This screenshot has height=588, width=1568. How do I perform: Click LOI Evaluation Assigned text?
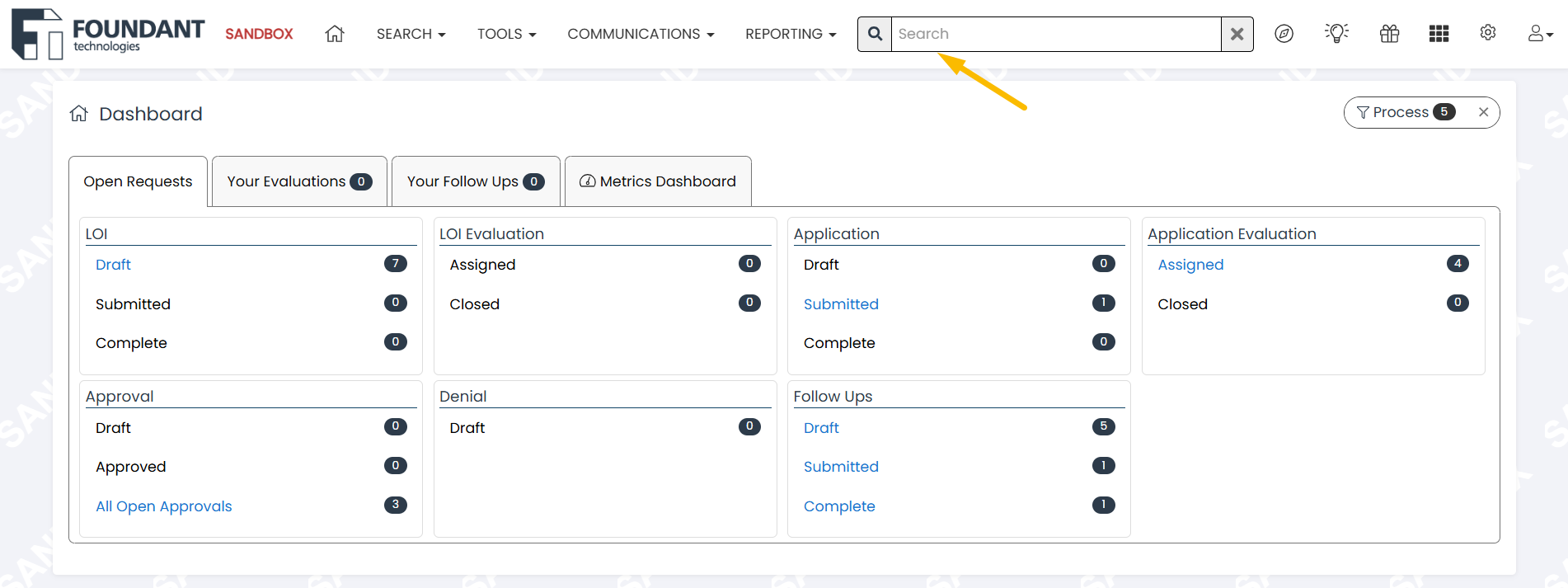(482, 265)
